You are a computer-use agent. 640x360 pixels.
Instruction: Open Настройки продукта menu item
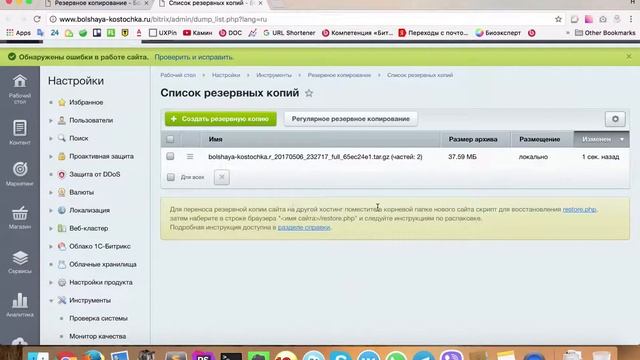pos(101,282)
